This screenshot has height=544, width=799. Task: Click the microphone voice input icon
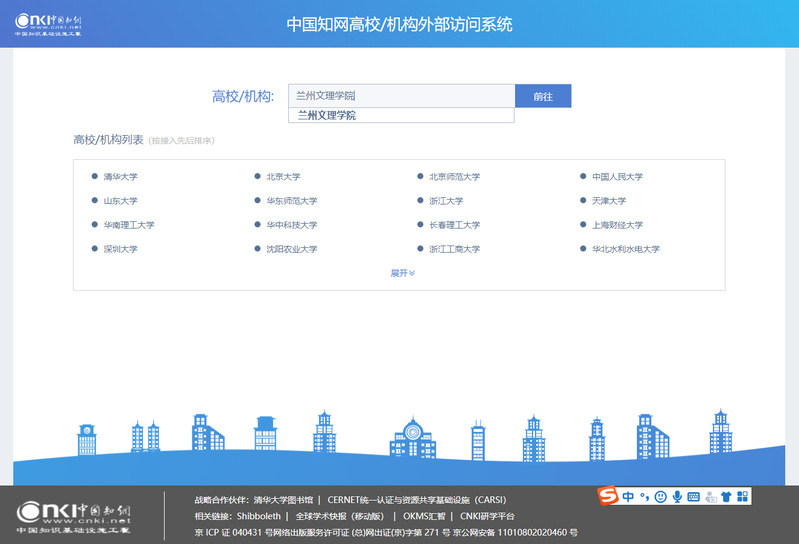coord(677,497)
